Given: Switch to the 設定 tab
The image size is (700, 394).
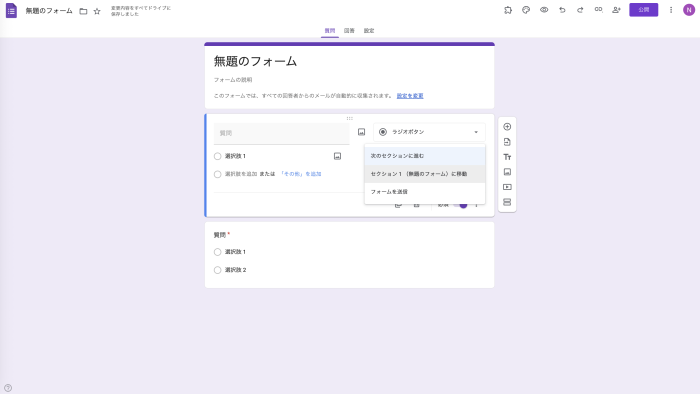Looking at the screenshot, I should click(x=369, y=31).
